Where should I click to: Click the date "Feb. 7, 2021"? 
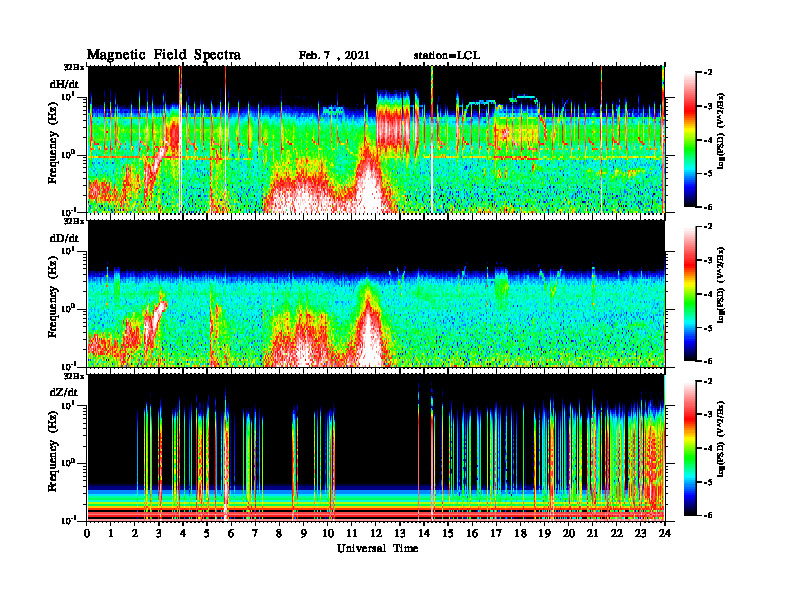pos(334,56)
